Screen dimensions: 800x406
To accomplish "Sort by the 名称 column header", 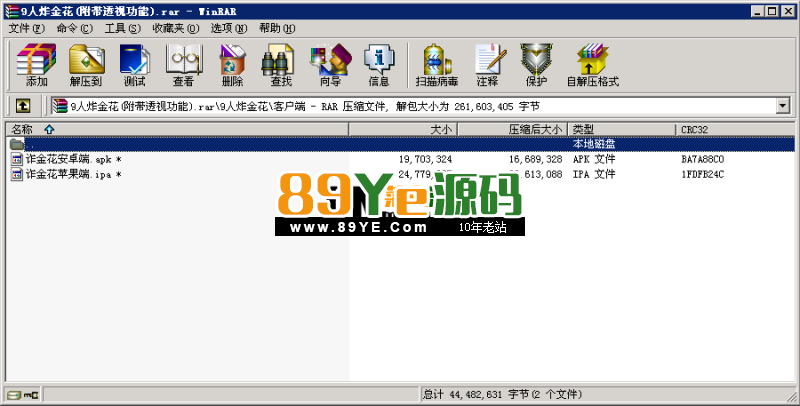I will (x=177, y=130).
